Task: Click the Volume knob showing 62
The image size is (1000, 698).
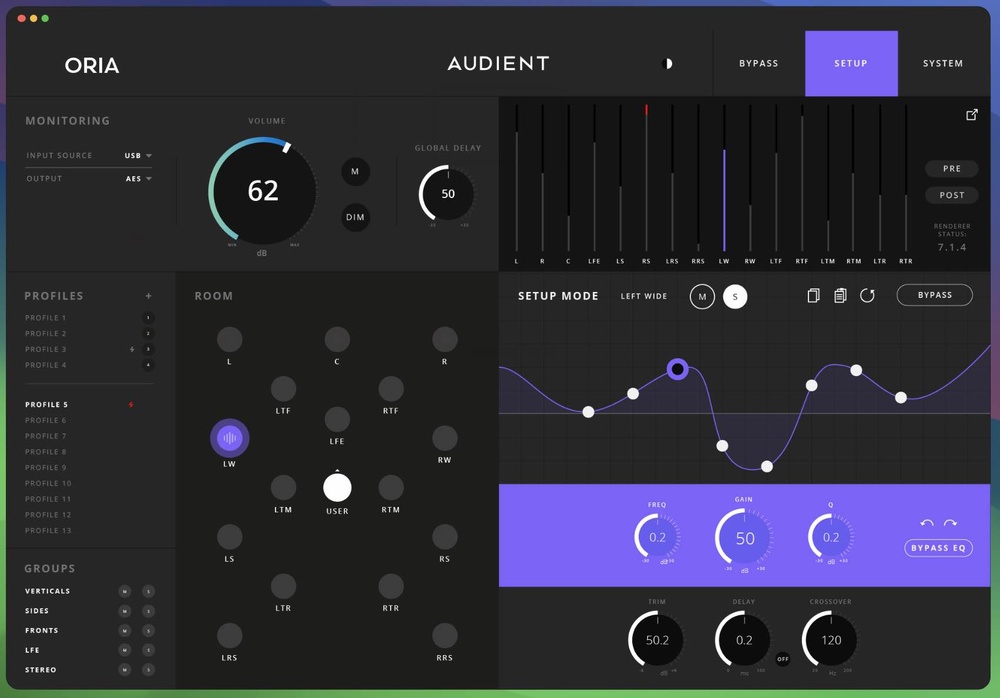Action: click(263, 191)
